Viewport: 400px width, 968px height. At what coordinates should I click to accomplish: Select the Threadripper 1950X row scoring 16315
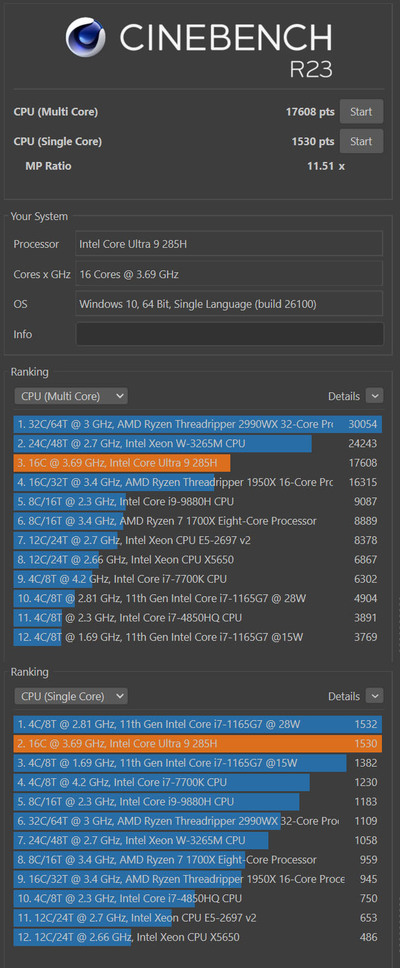(198, 482)
